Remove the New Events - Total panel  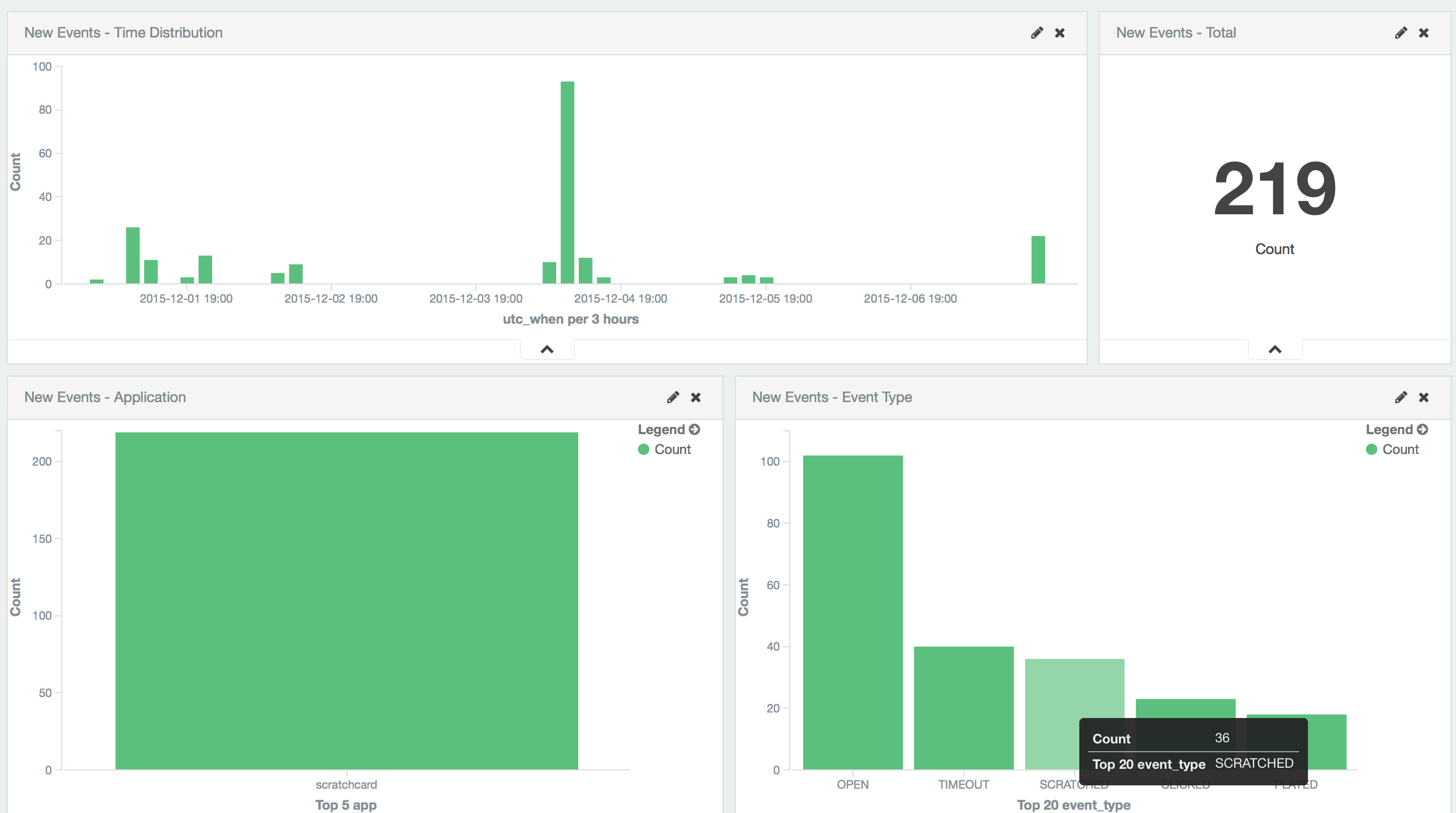tap(1424, 33)
